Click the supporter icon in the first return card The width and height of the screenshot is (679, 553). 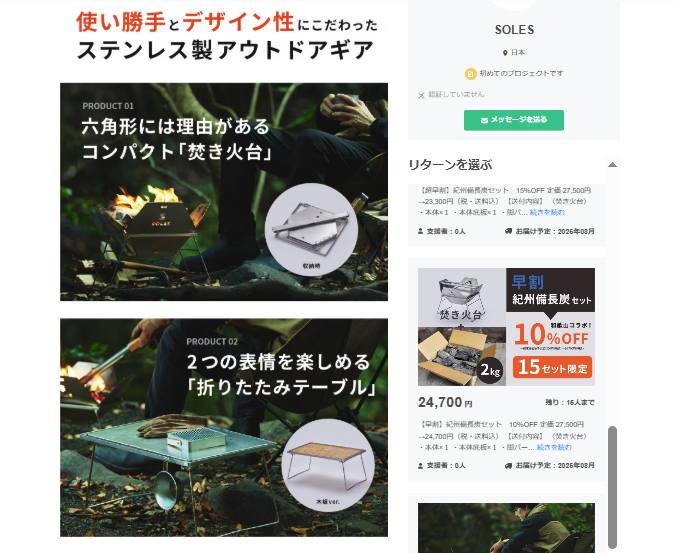pyautogui.click(x=420, y=232)
